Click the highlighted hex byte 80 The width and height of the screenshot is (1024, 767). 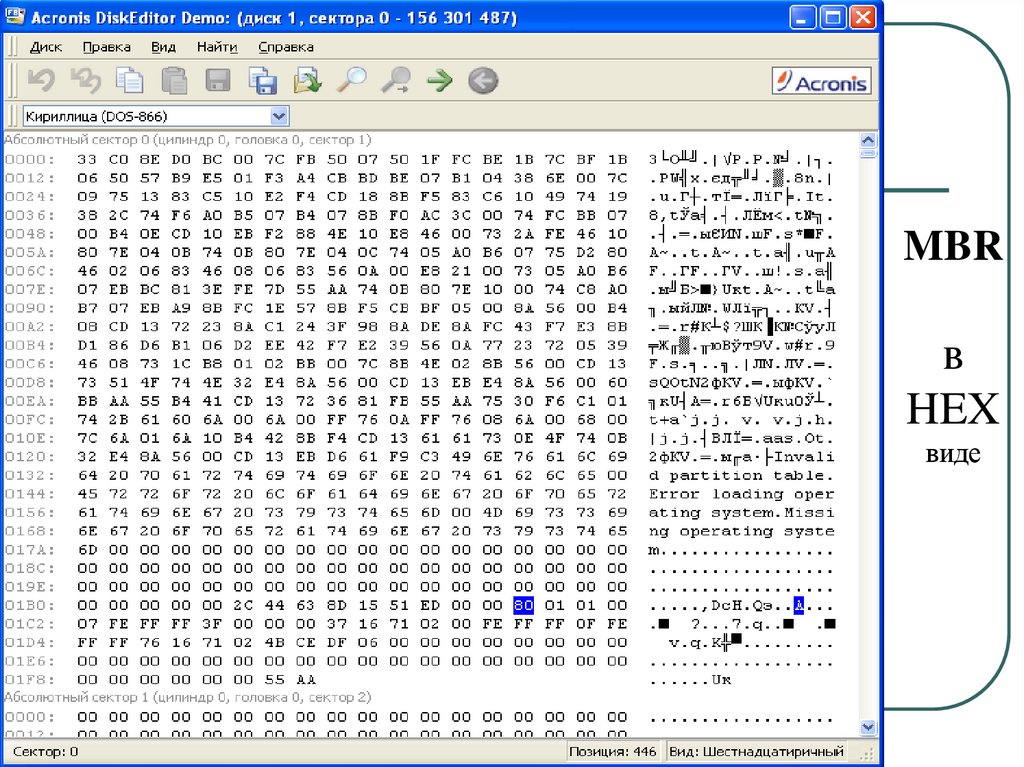[x=524, y=605]
